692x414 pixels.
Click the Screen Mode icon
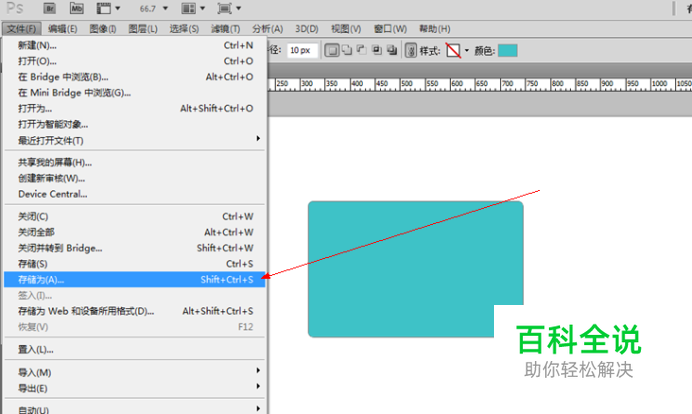point(225,8)
